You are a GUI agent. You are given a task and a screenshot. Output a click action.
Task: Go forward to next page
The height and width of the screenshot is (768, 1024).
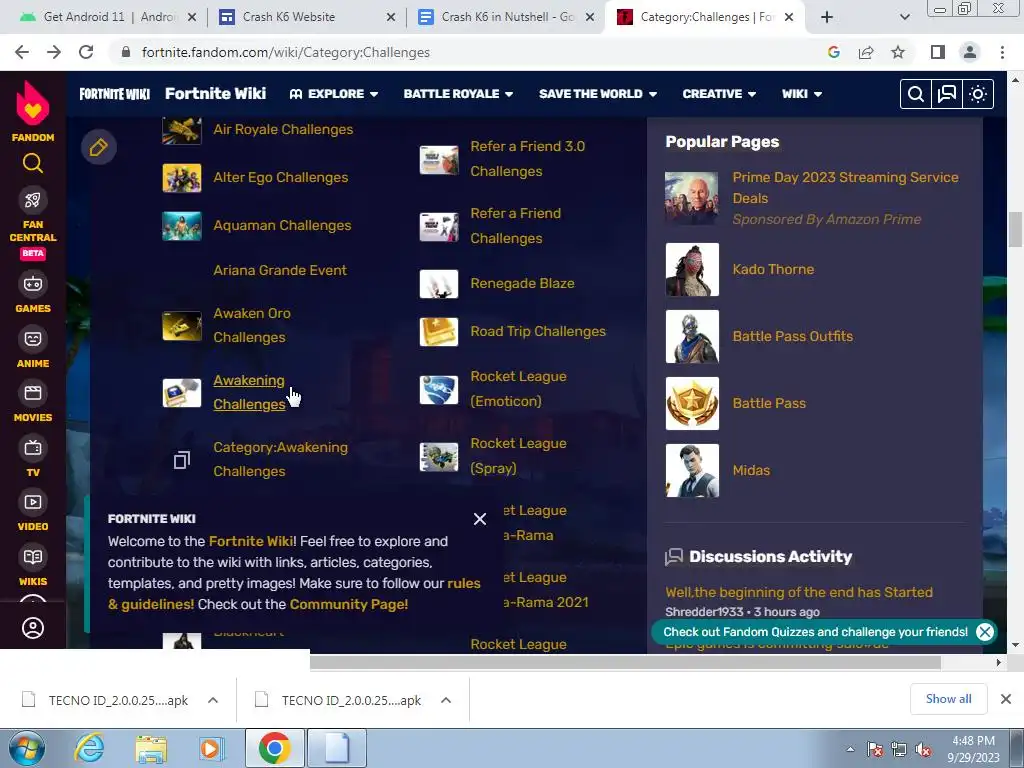point(54,52)
